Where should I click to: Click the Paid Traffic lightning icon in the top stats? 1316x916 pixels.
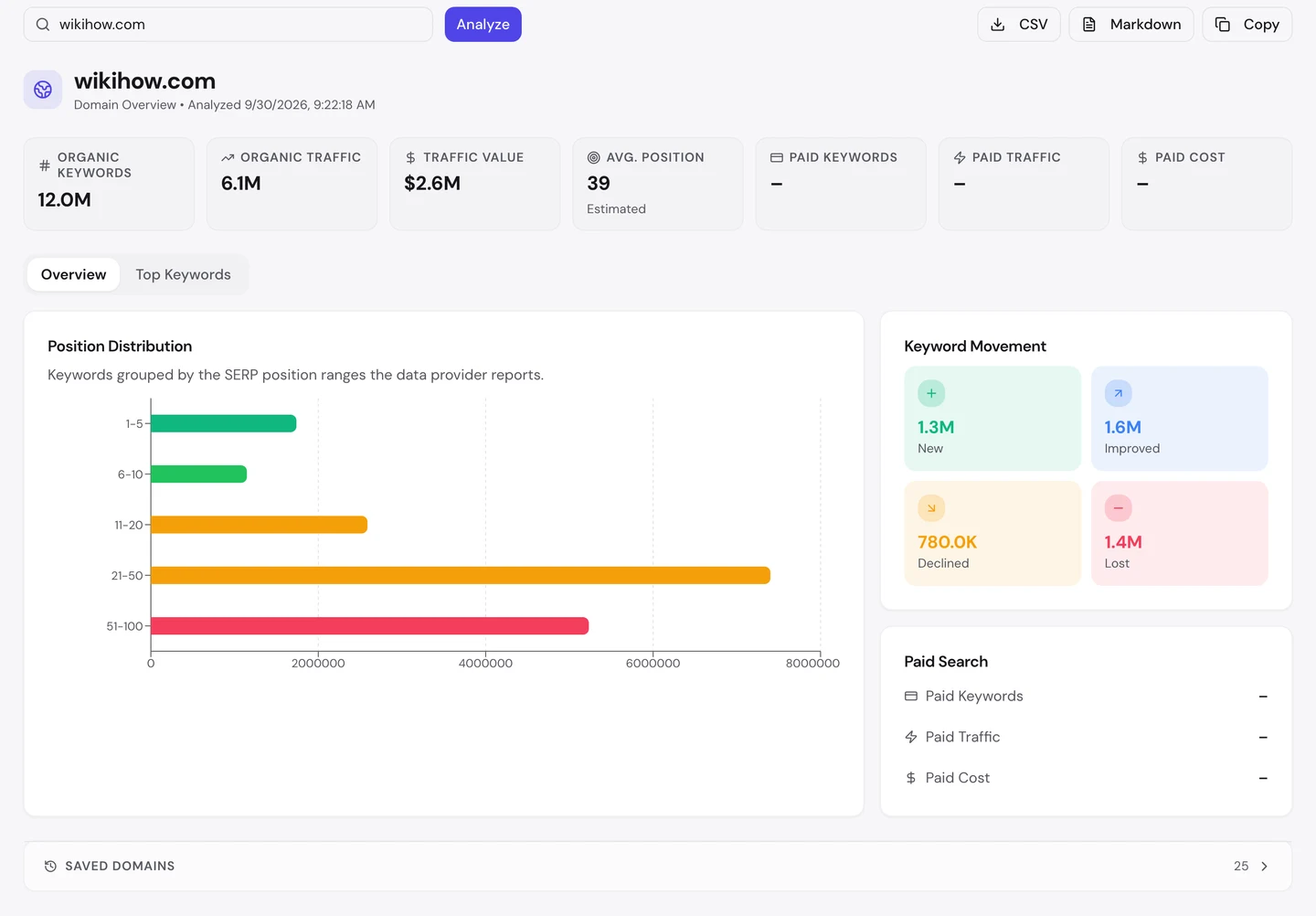point(960,157)
